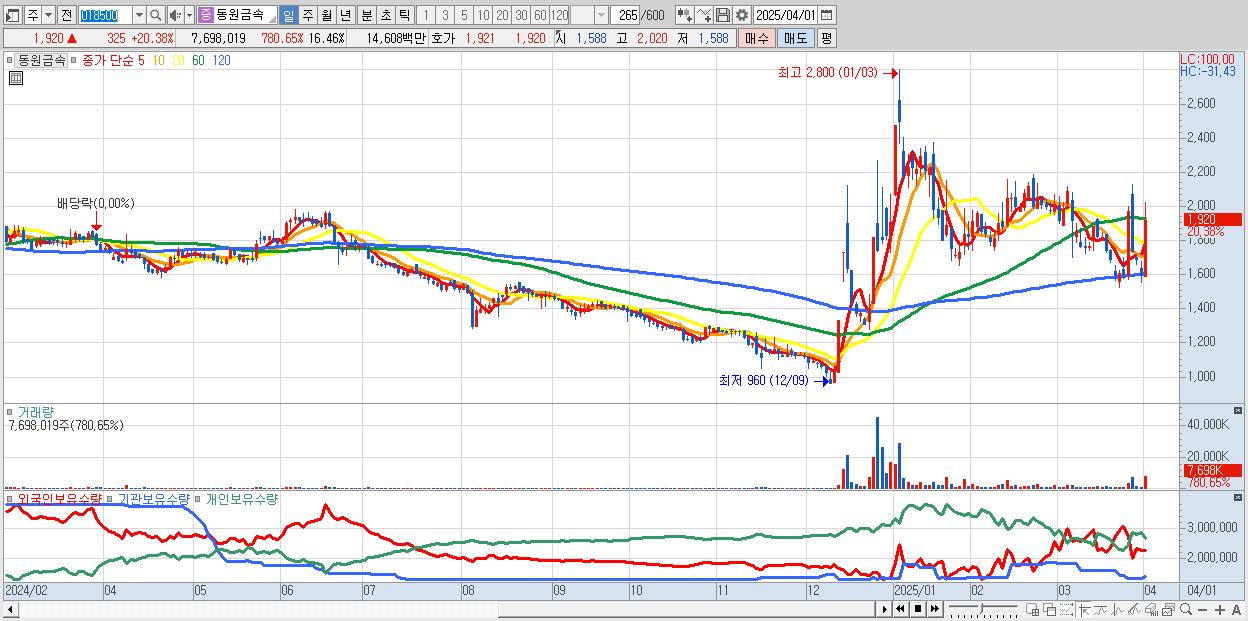Select the 5 interval button

[x=464, y=15]
